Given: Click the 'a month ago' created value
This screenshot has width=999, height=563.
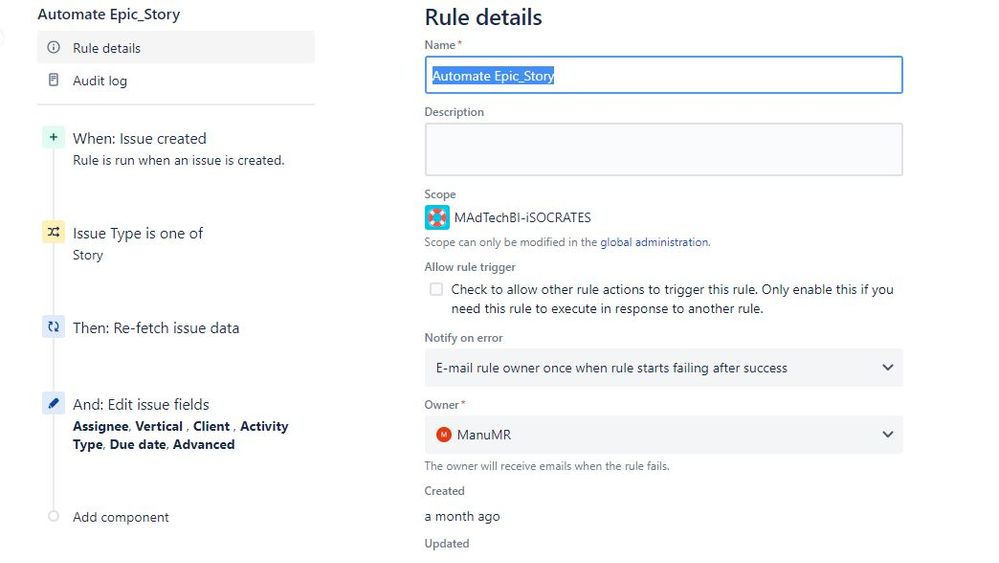Looking at the screenshot, I should pos(462,517).
